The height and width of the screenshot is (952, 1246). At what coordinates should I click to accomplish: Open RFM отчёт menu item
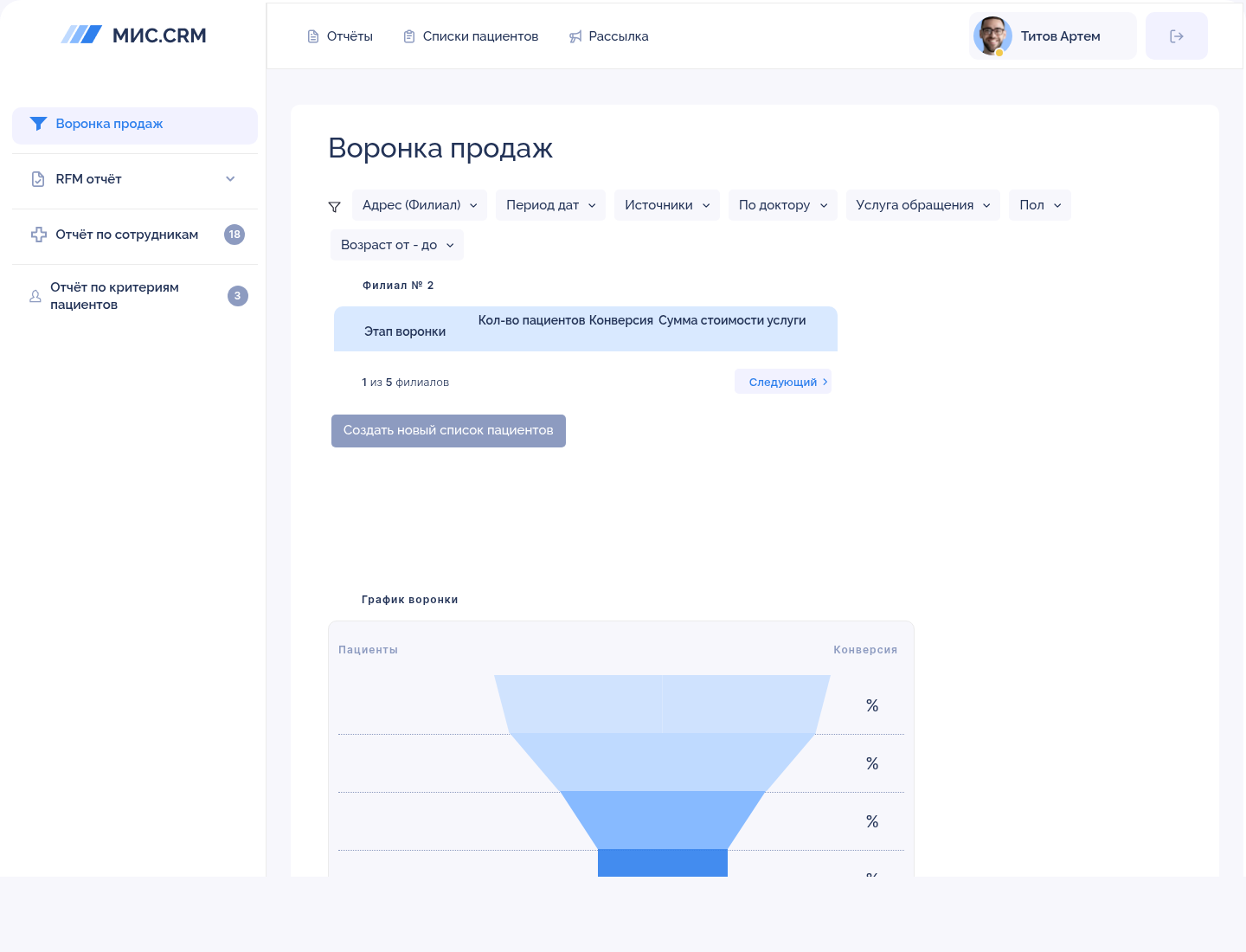[135, 179]
